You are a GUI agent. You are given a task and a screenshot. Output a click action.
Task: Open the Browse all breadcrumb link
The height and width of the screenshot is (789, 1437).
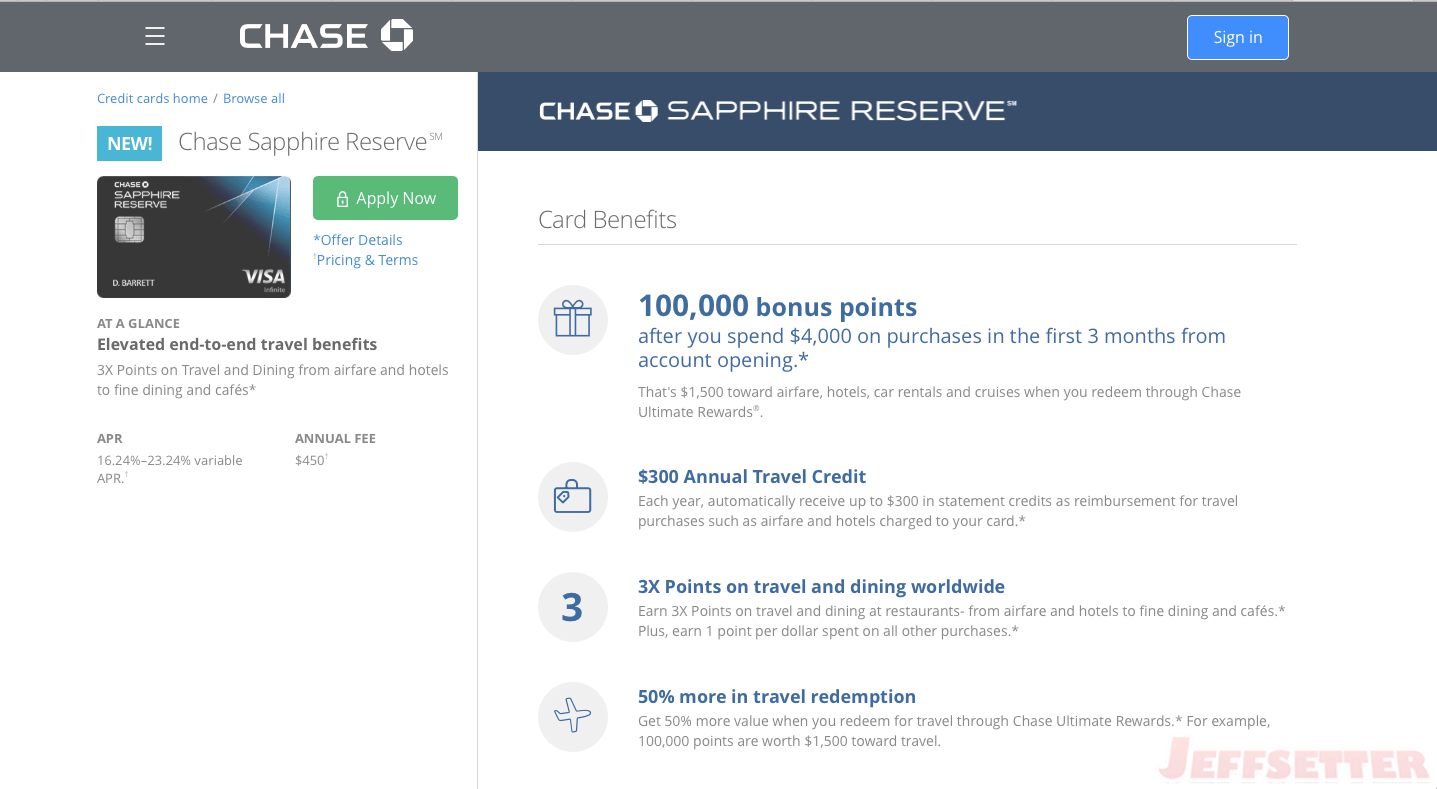click(254, 98)
